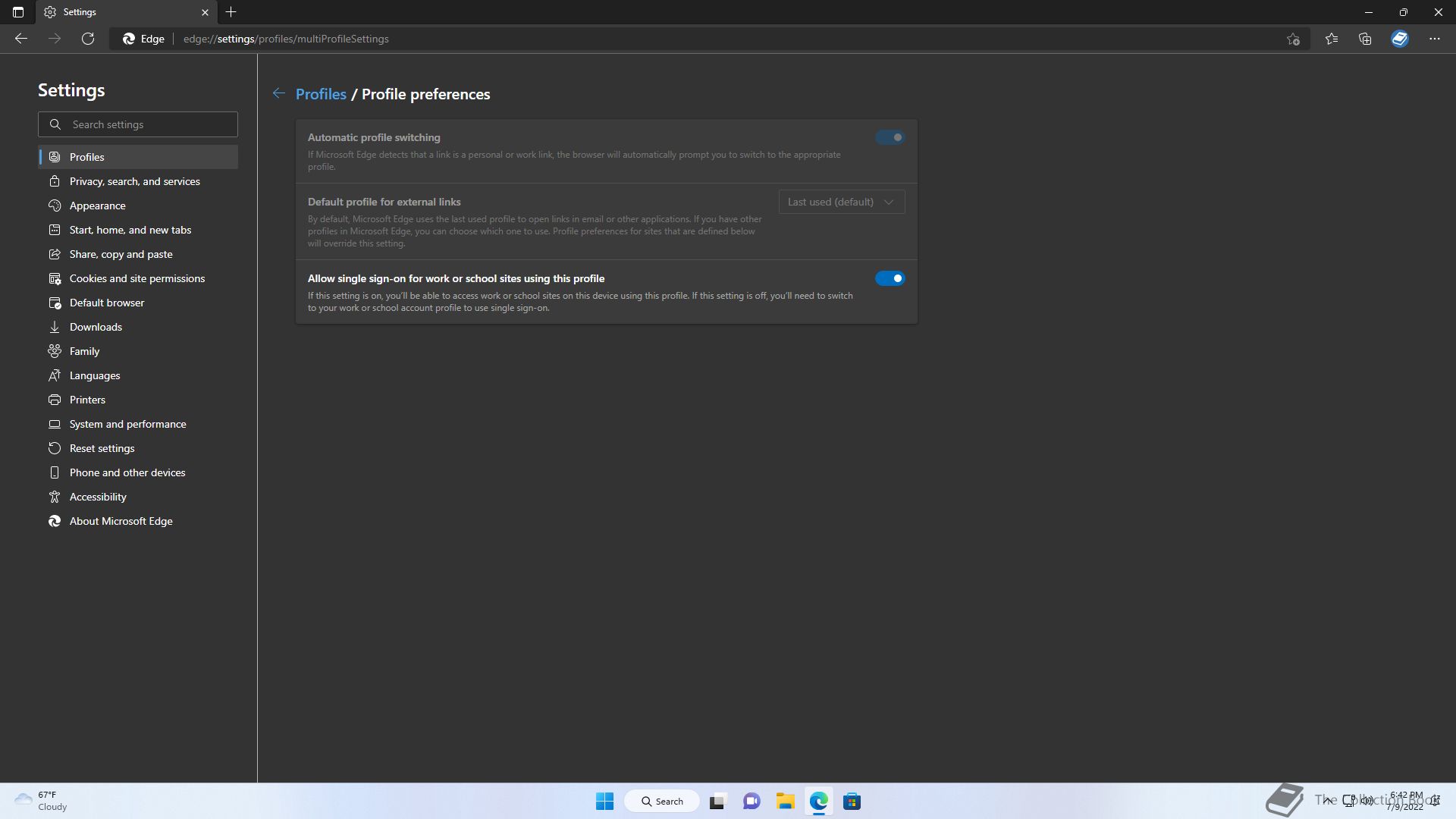Open Printers settings
Image resolution: width=1456 pixels, height=819 pixels.
(x=138, y=400)
